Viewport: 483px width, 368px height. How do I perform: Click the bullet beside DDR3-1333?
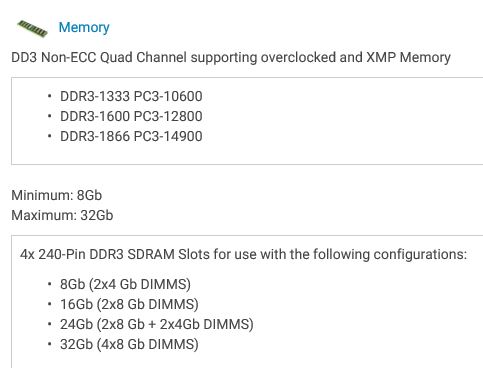tap(49, 96)
